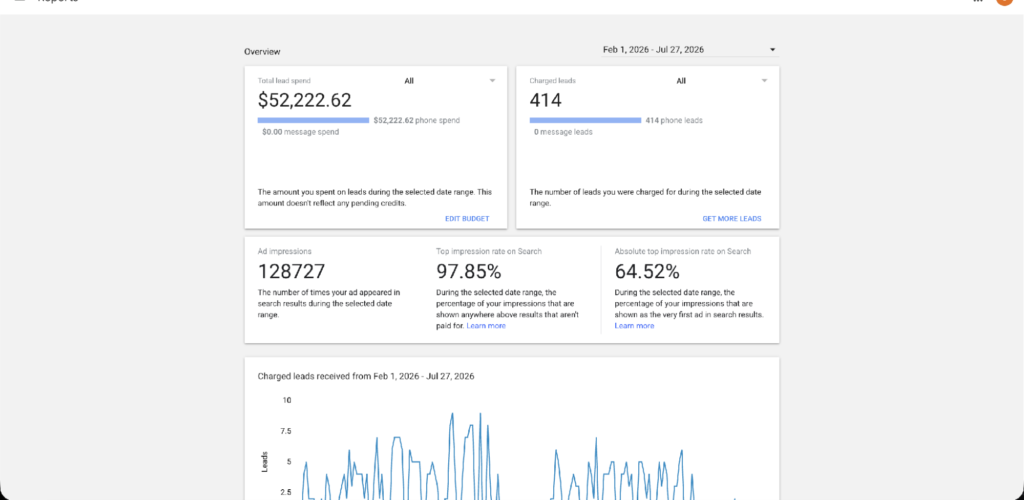1024x500 pixels.
Task: Click the GET MORE LEADS link
Action: [731, 219]
